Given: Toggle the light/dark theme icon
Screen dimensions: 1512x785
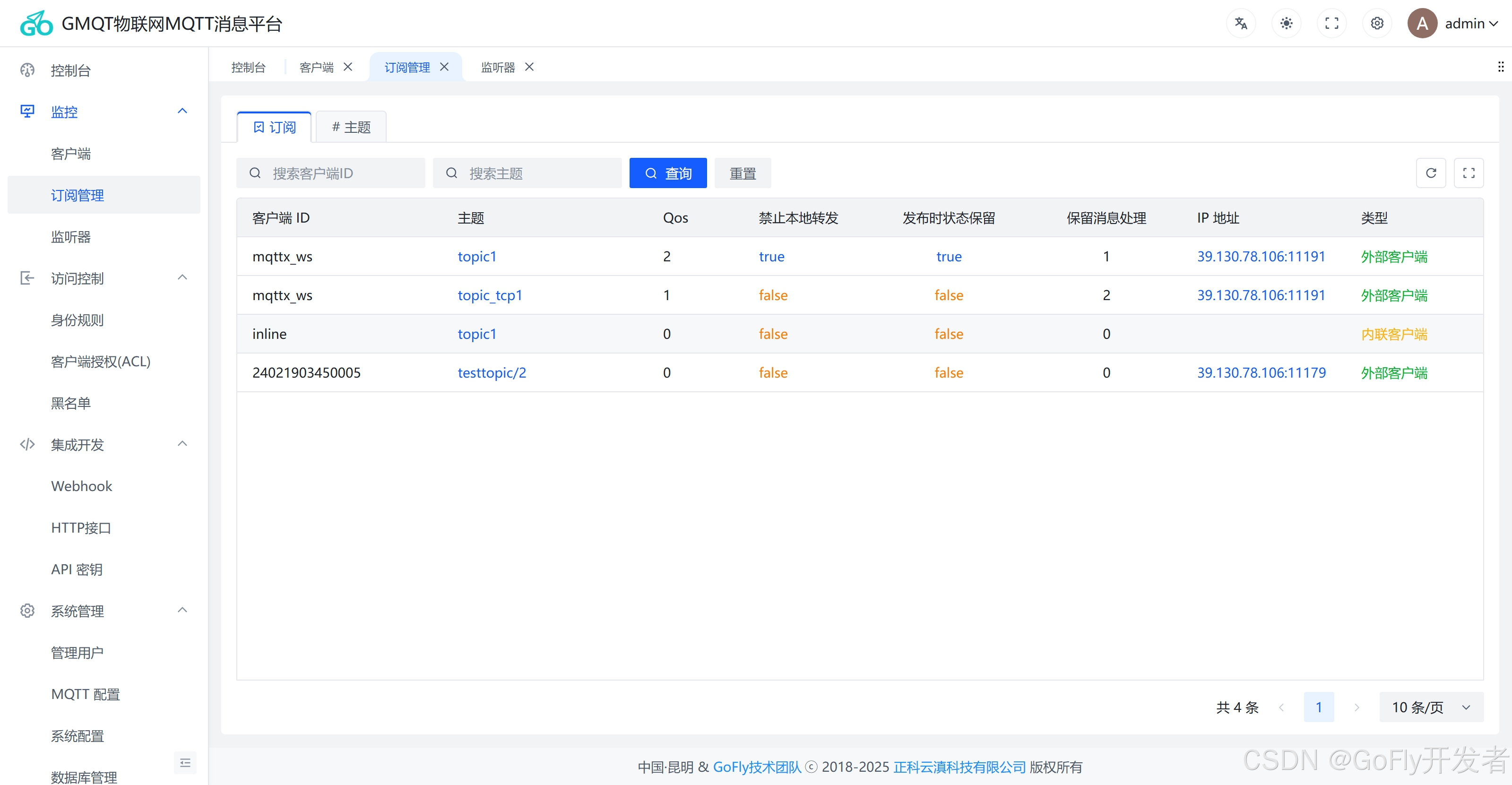Looking at the screenshot, I should click(x=1286, y=24).
